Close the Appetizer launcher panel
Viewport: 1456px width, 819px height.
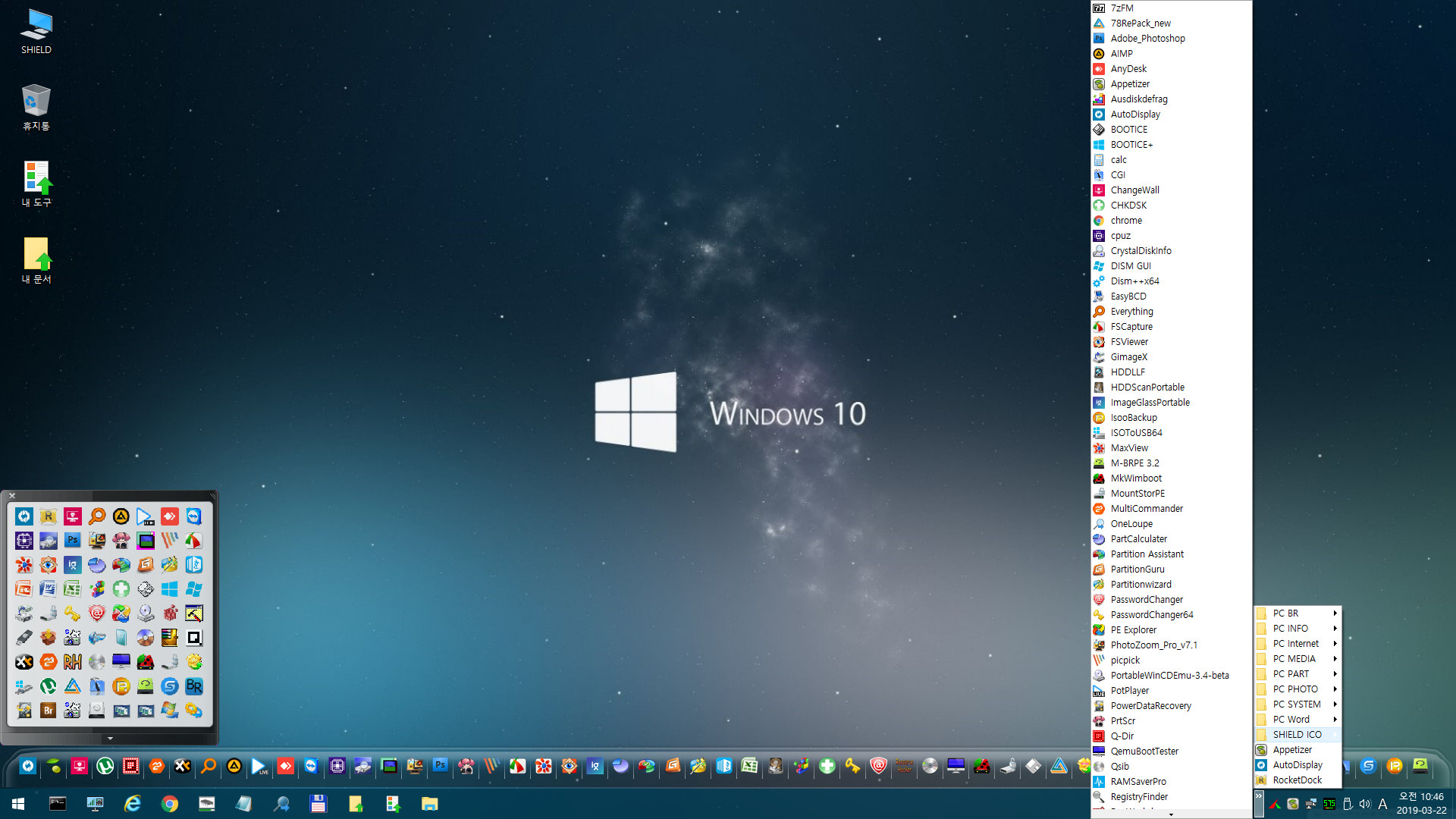coord(12,496)
